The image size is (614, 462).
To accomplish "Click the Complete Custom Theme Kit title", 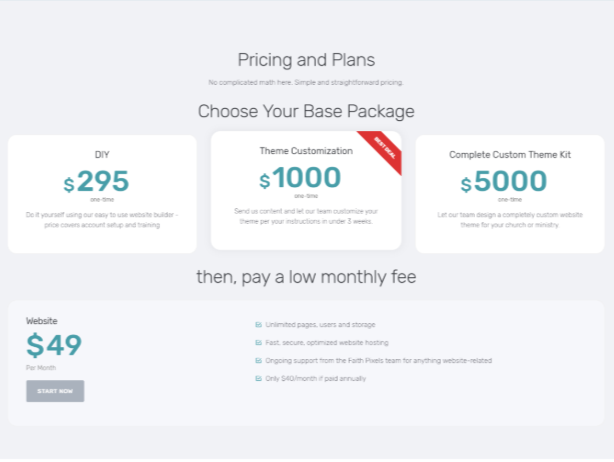I will pos(510,155).
